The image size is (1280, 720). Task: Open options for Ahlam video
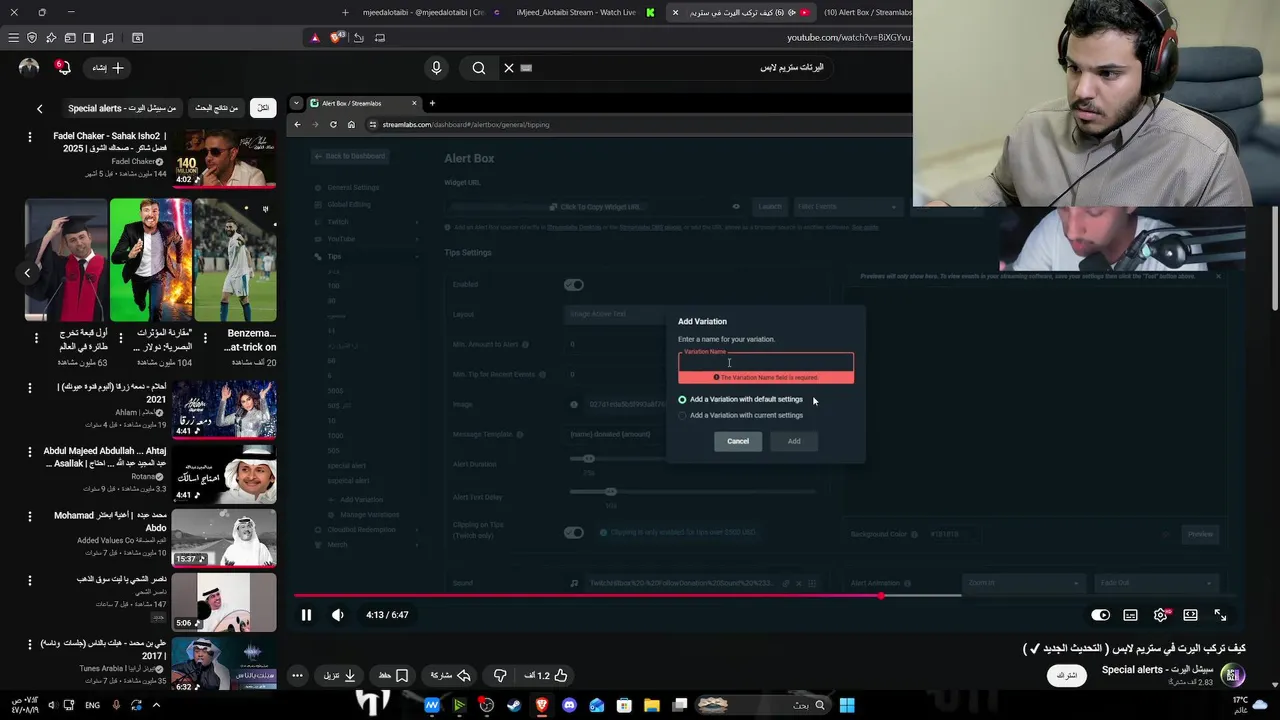click(x=29, y=387)
